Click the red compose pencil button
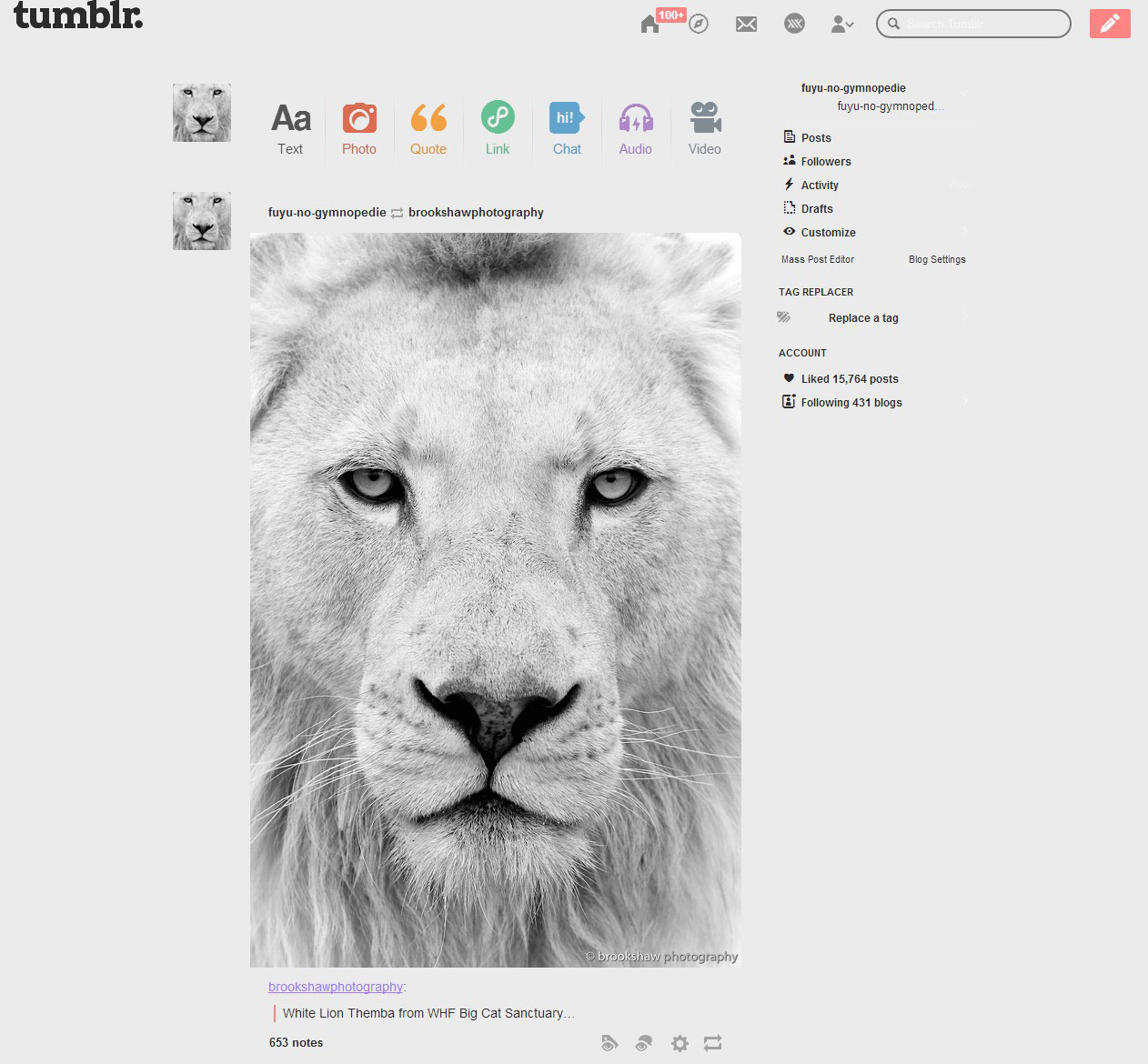The image size is (1148, 1064). coord(1110,24)
